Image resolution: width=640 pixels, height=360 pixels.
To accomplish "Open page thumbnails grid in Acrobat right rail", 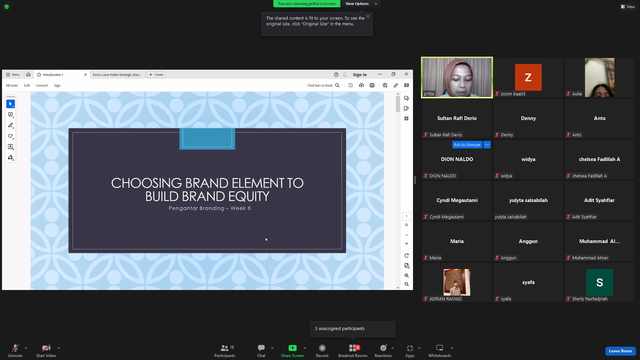I will click(x=406, y=118).
